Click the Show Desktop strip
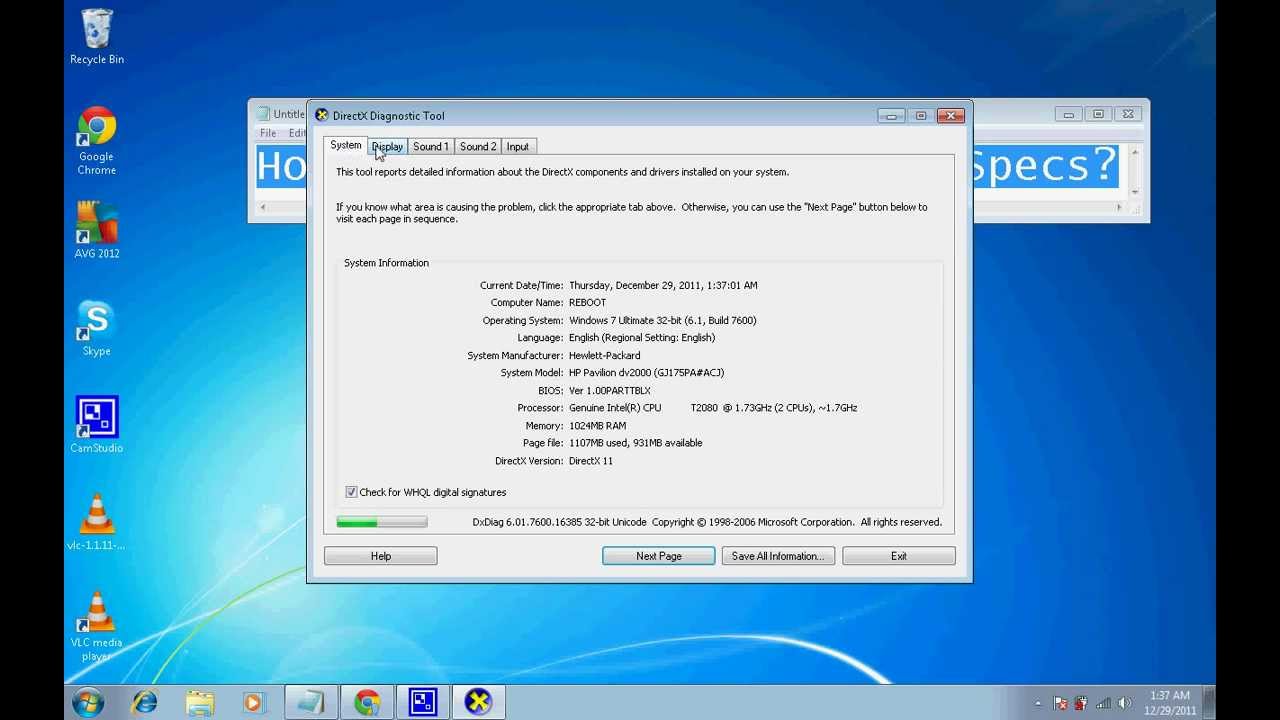The width and height of the screenshot is (1280, 720). 1210,702
